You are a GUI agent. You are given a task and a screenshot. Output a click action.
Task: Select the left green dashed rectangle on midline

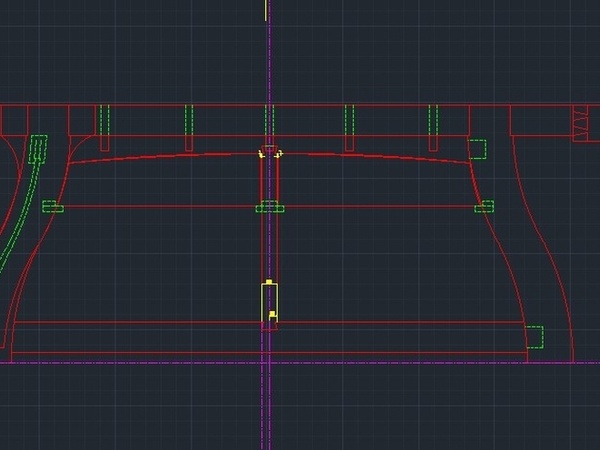click(52, 207)
